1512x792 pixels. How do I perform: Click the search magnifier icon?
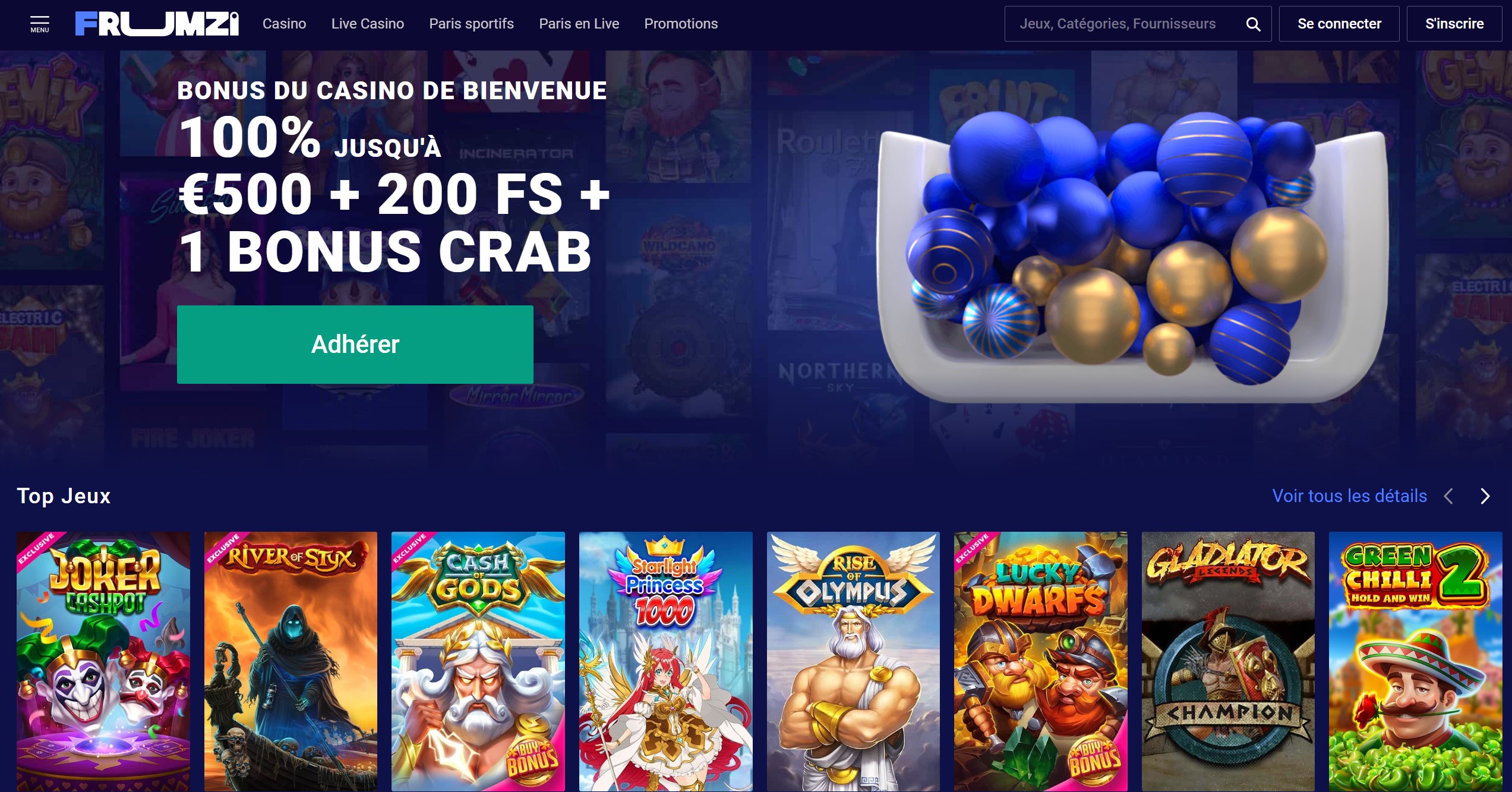pos(1253,24)
